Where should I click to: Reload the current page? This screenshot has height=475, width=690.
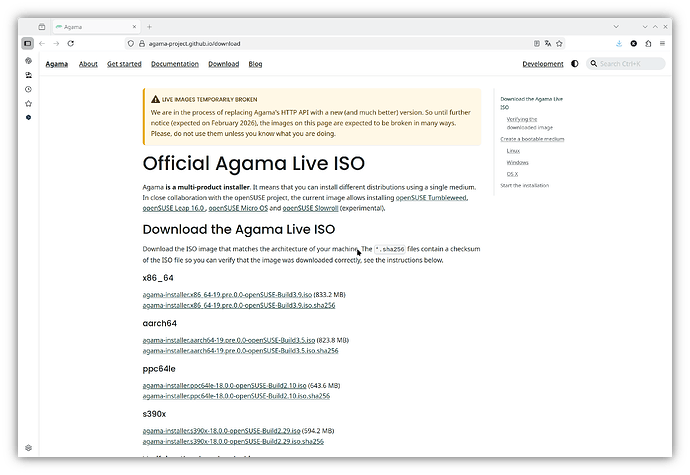[70, 44]
